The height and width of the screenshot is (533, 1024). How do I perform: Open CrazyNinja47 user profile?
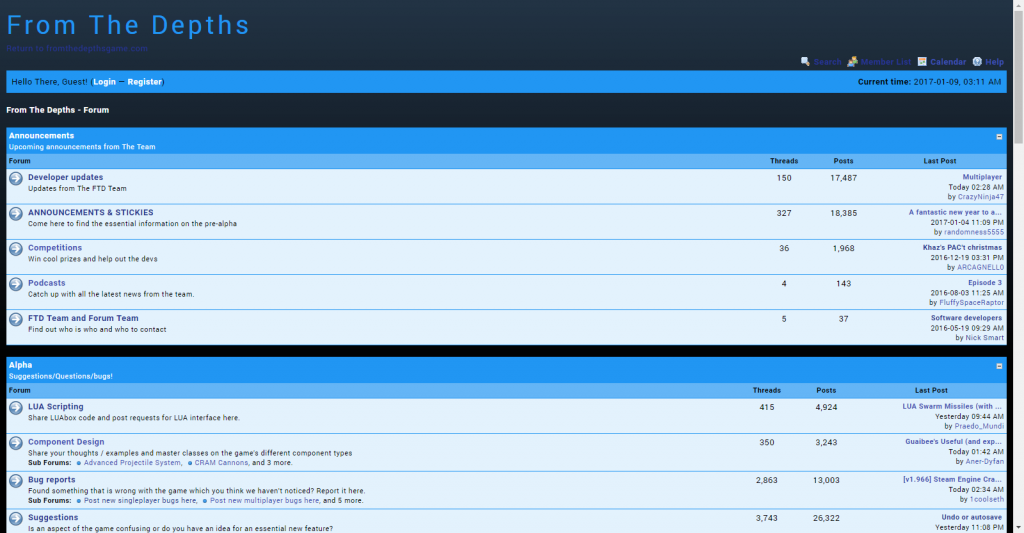coord(980,197)
